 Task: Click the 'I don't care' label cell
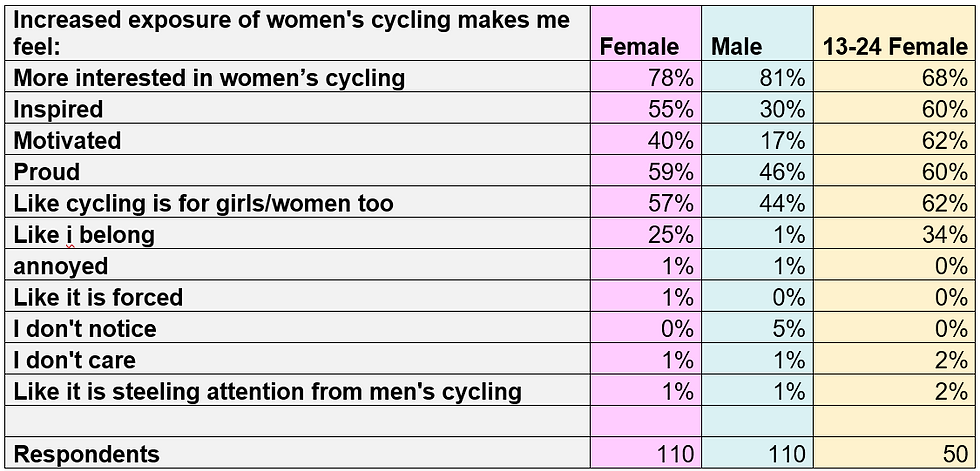point(298,359)
